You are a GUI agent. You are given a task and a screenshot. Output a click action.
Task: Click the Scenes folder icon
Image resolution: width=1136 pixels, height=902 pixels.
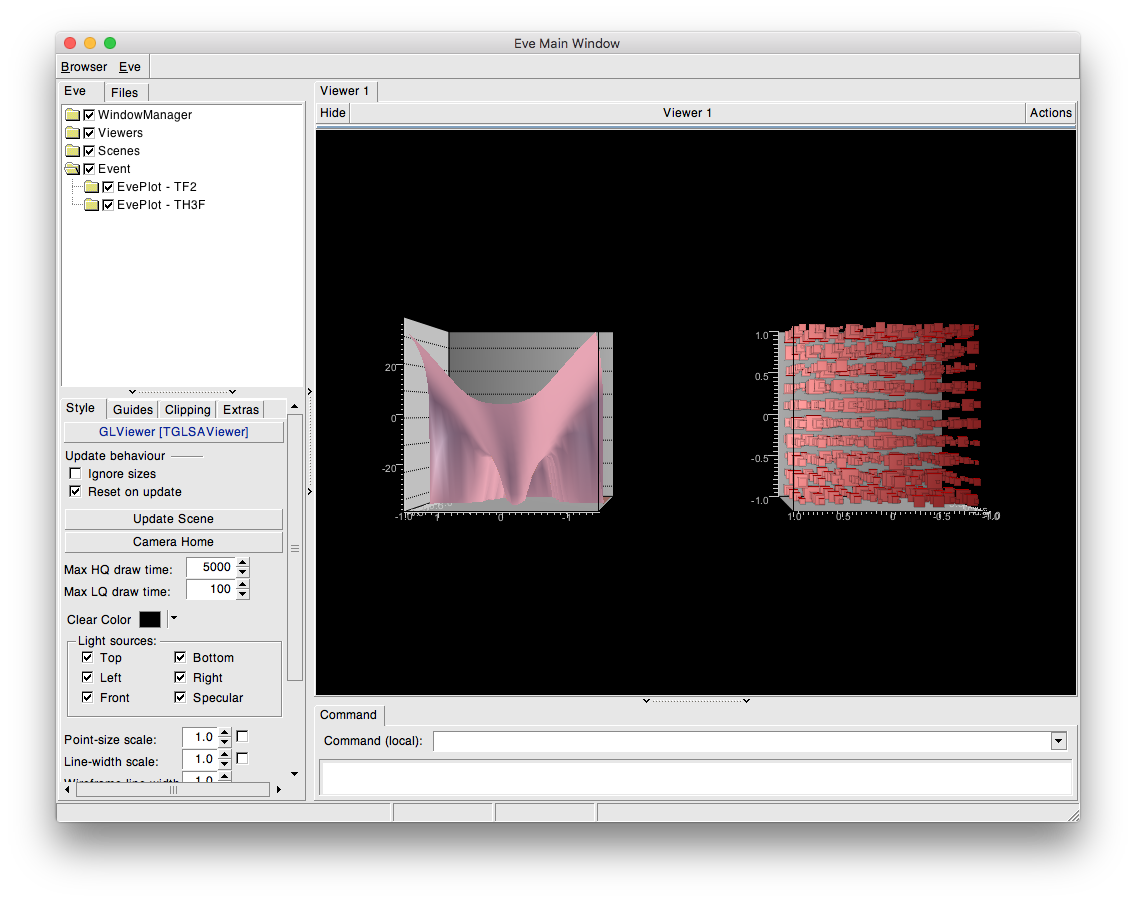pyautogui.click(x=72, y=151)
